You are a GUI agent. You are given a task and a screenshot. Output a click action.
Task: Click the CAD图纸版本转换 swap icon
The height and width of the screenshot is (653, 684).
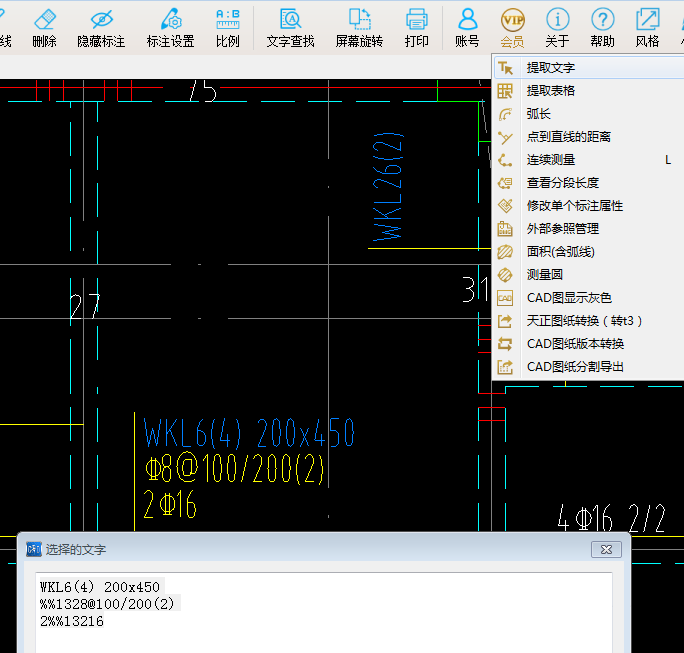click(505, 344)
